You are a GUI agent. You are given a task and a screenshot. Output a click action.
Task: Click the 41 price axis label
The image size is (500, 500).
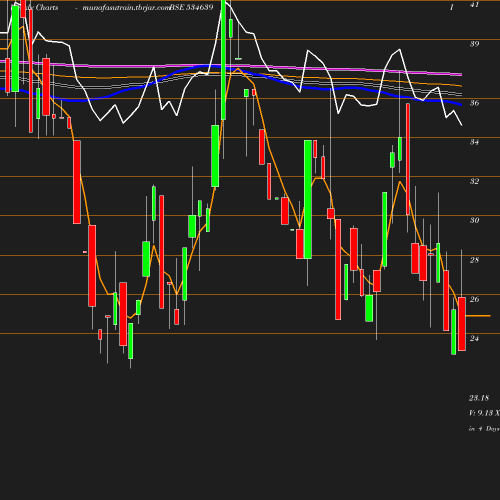tap(474, 5)
